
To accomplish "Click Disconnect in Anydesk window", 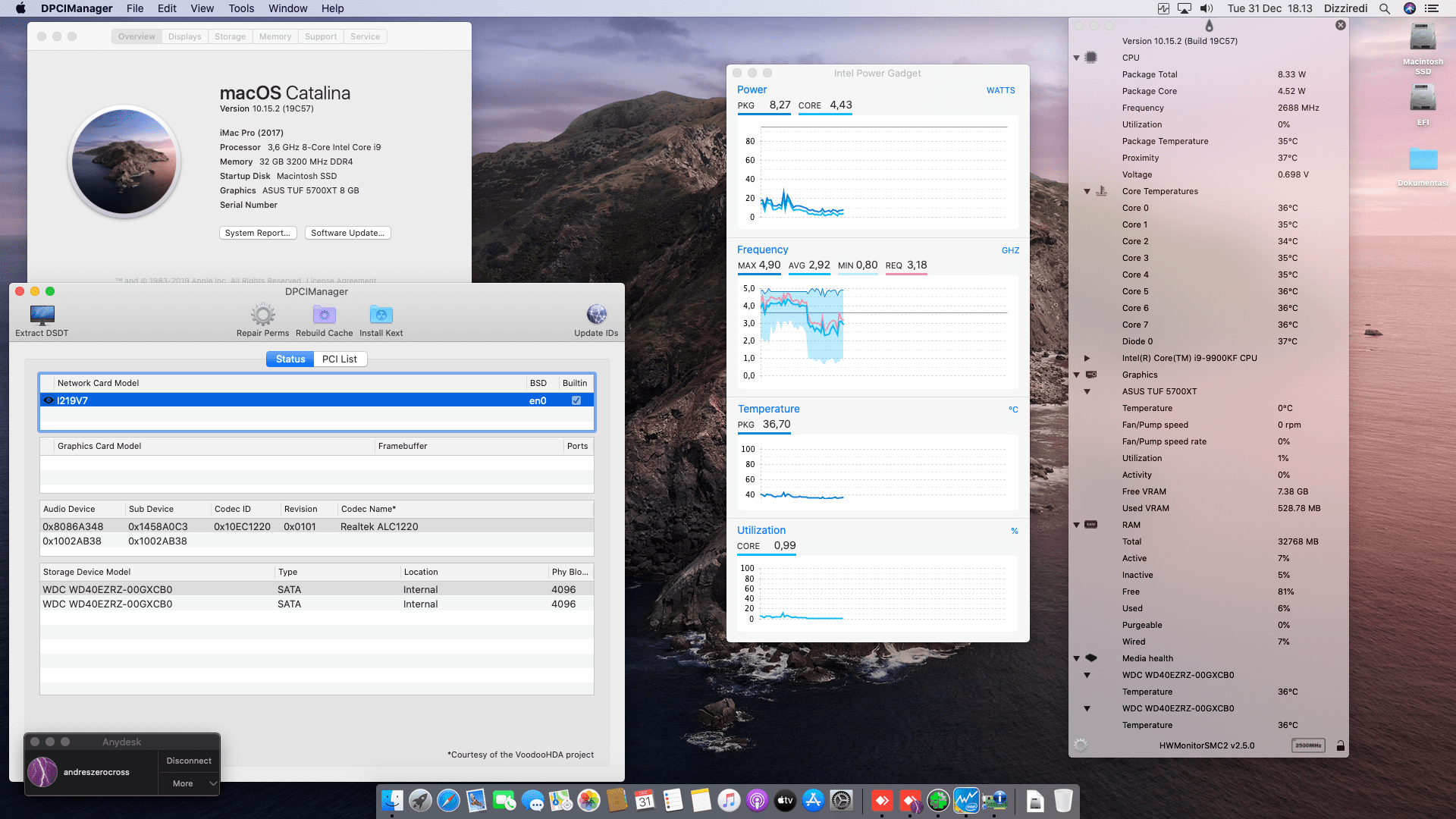I will click(189, 761).
